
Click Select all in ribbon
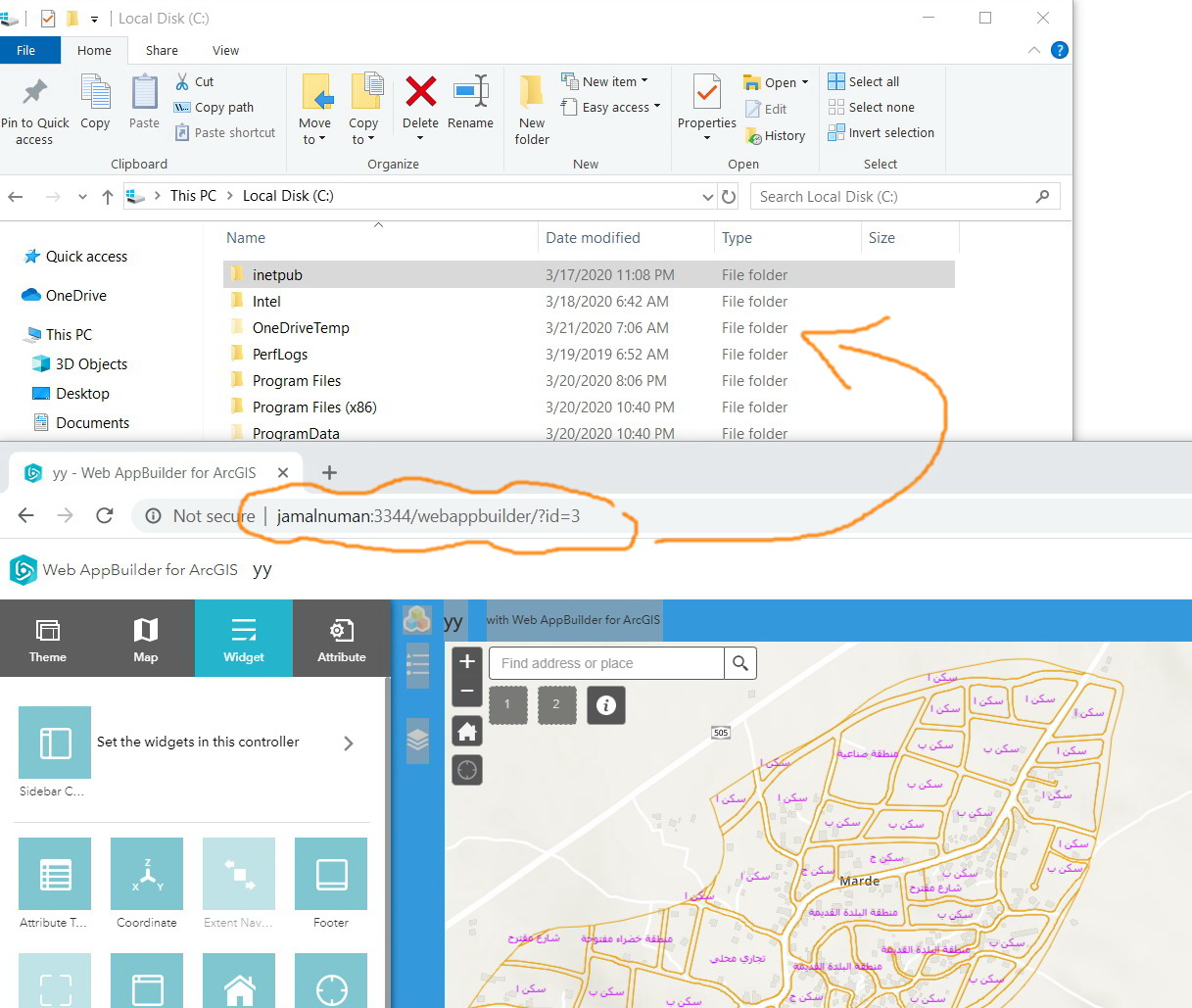(864, 81)
